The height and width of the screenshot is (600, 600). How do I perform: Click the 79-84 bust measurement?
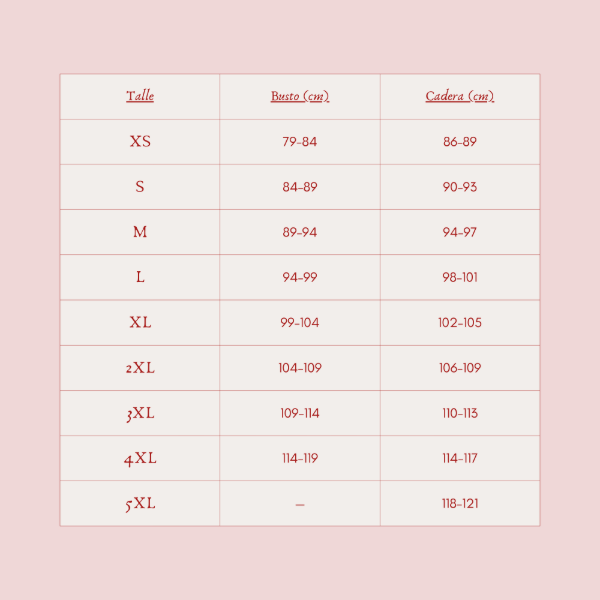(x=300, y=142)
